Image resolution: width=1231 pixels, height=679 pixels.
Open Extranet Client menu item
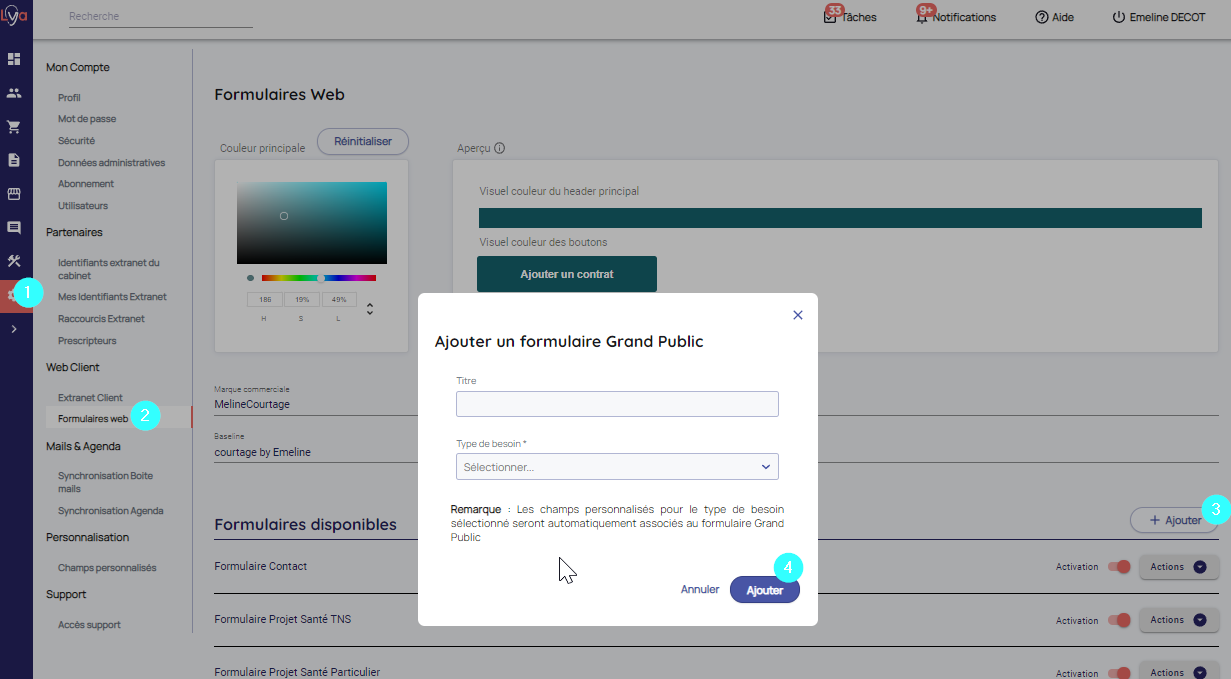(90, 398)
